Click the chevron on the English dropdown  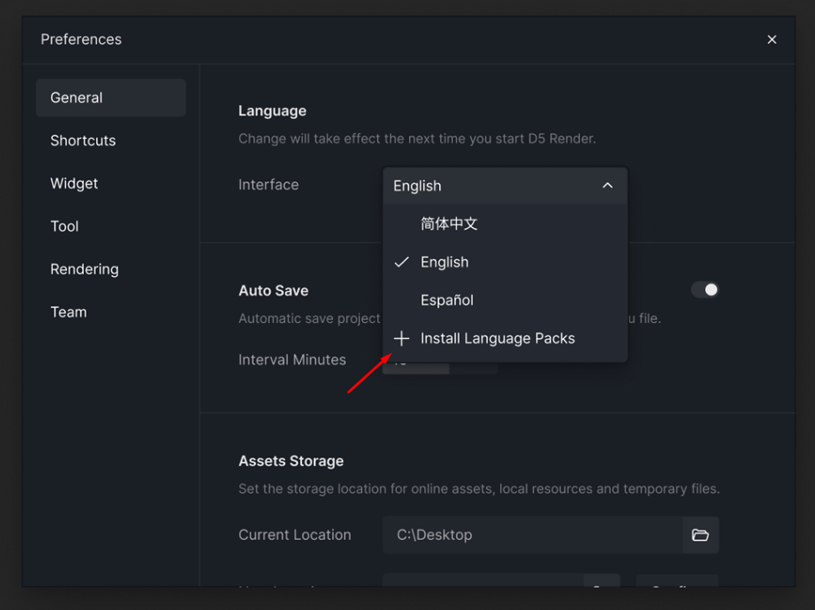(x=607, y=185)
